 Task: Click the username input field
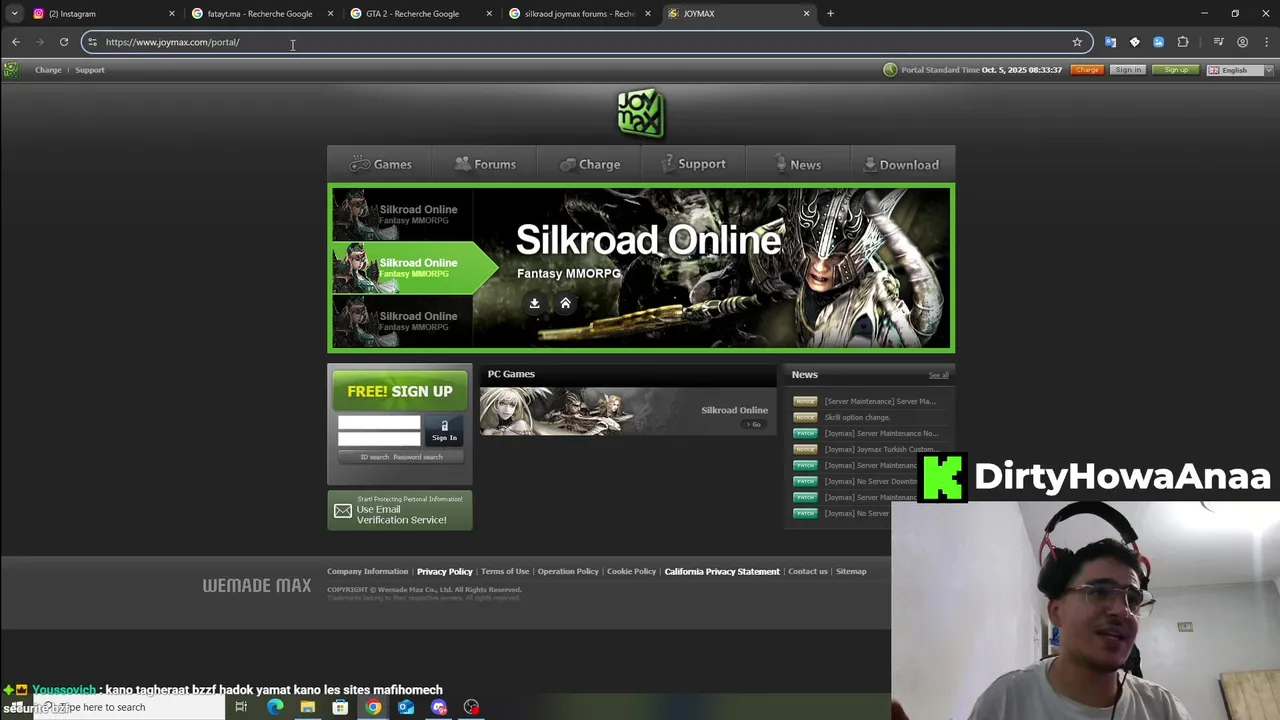[x=379, y=423]
